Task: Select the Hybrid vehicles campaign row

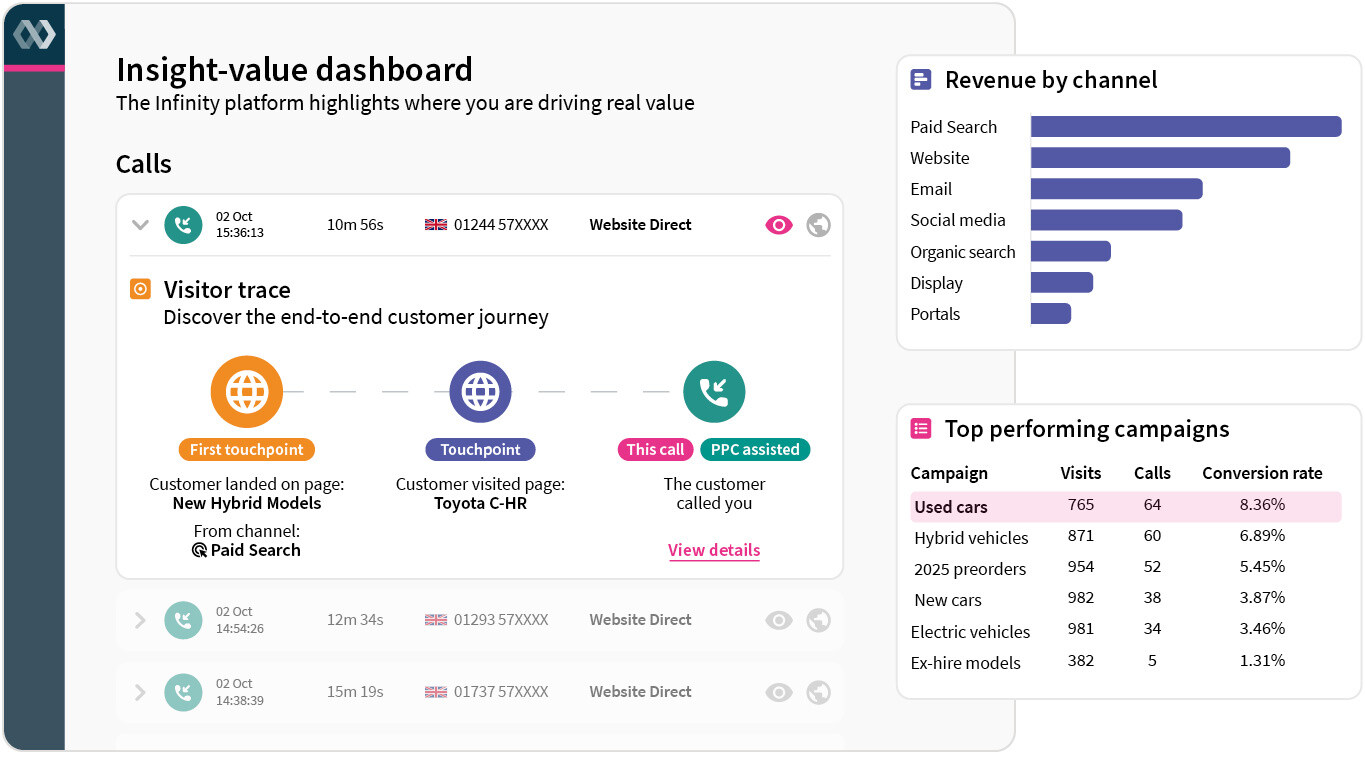Action: (1125, 537)
